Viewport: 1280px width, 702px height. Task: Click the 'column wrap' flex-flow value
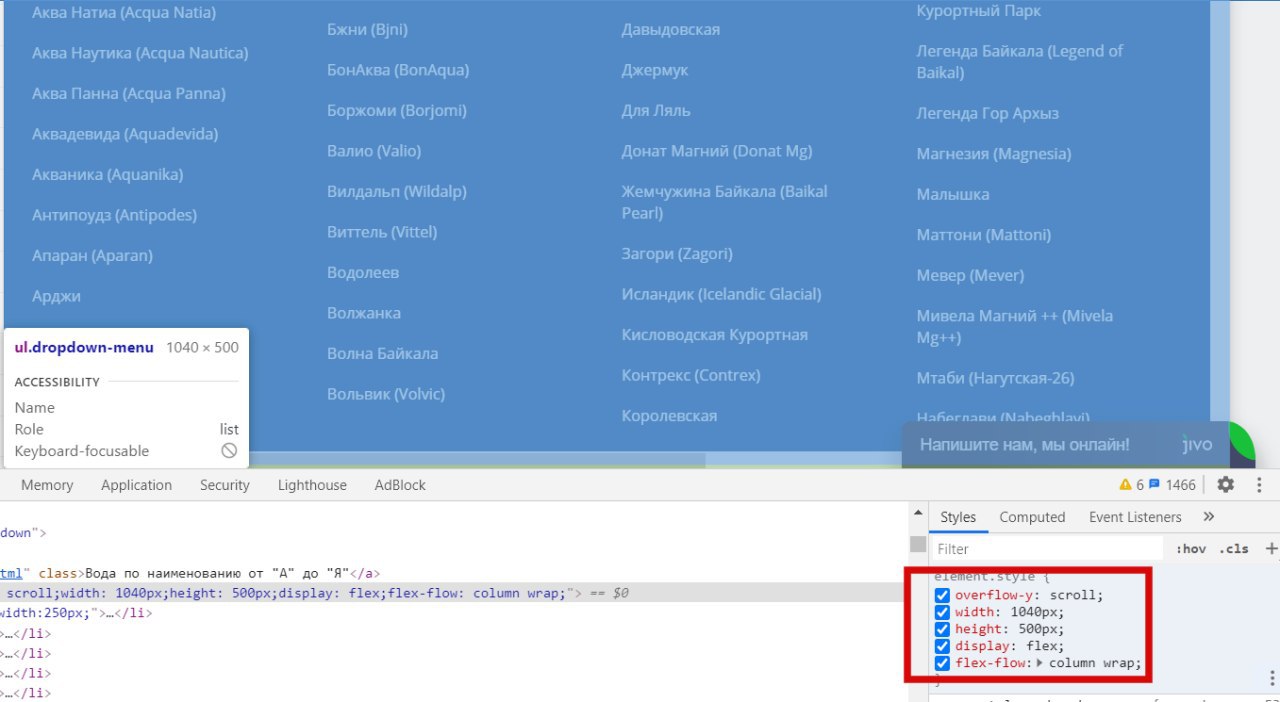pyautogui.click(x=1090, y=663)
